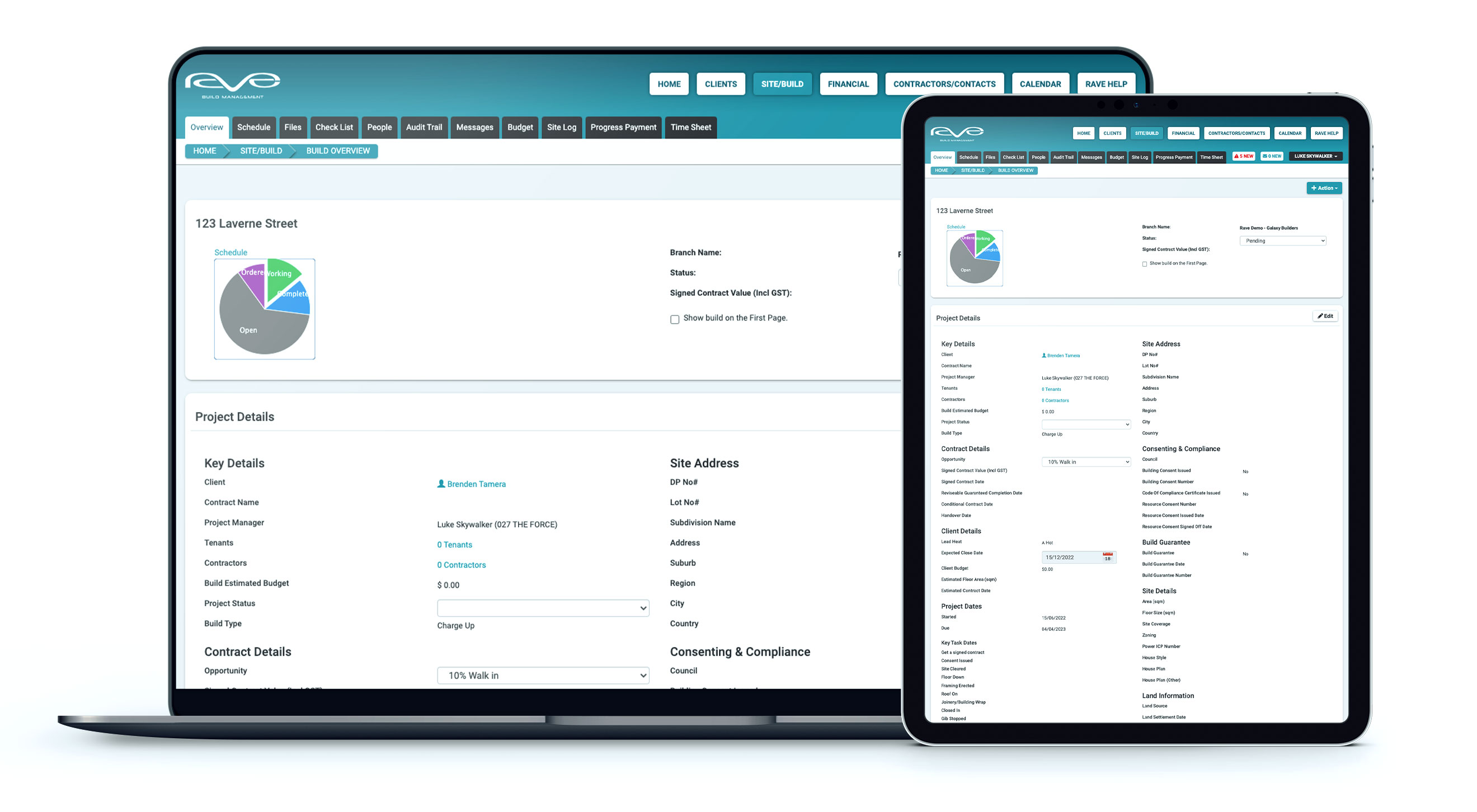Click the 0 Contractors link

pos(461,564)
